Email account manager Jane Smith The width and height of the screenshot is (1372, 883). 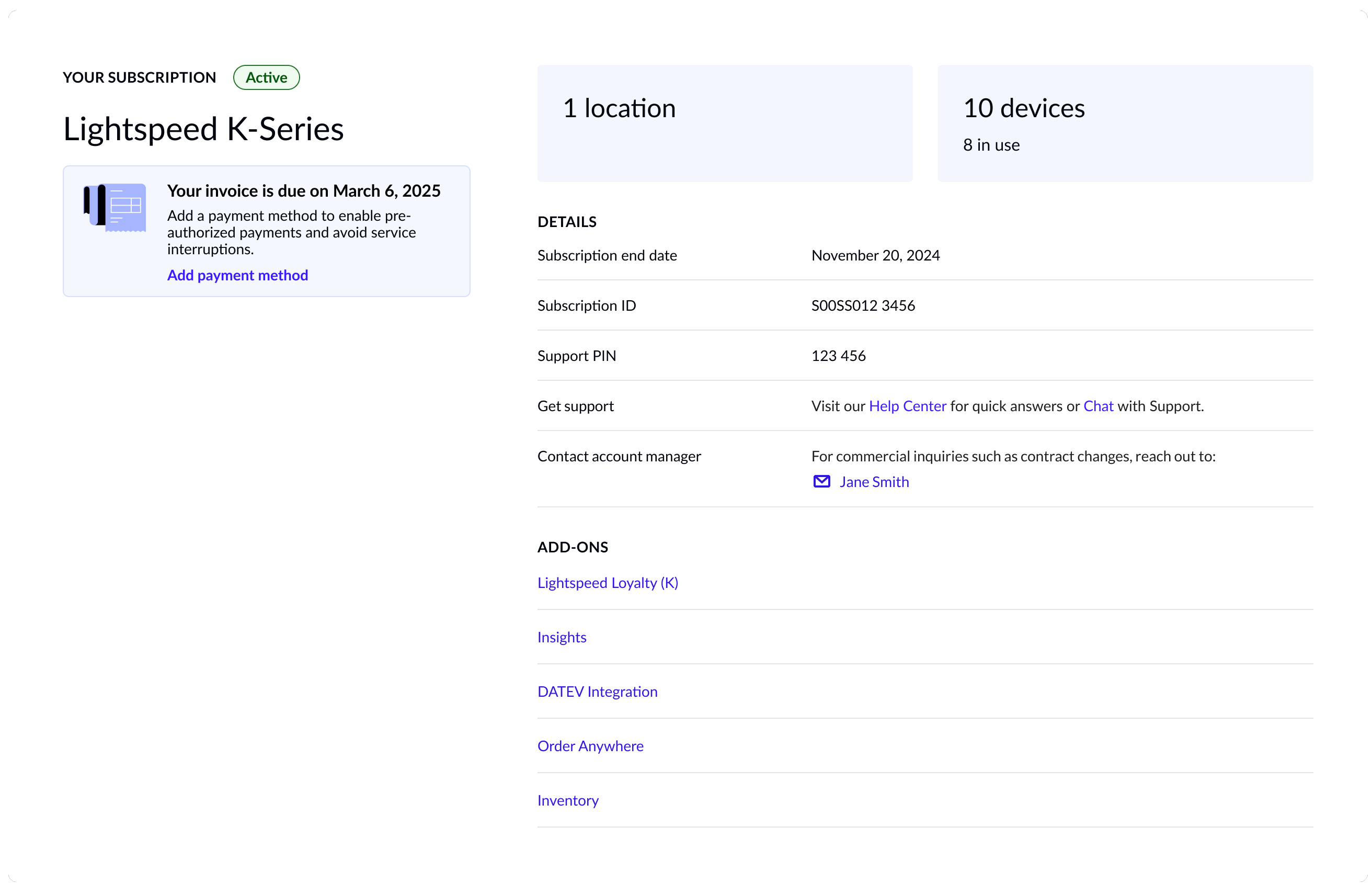click(x=874, y=482)
